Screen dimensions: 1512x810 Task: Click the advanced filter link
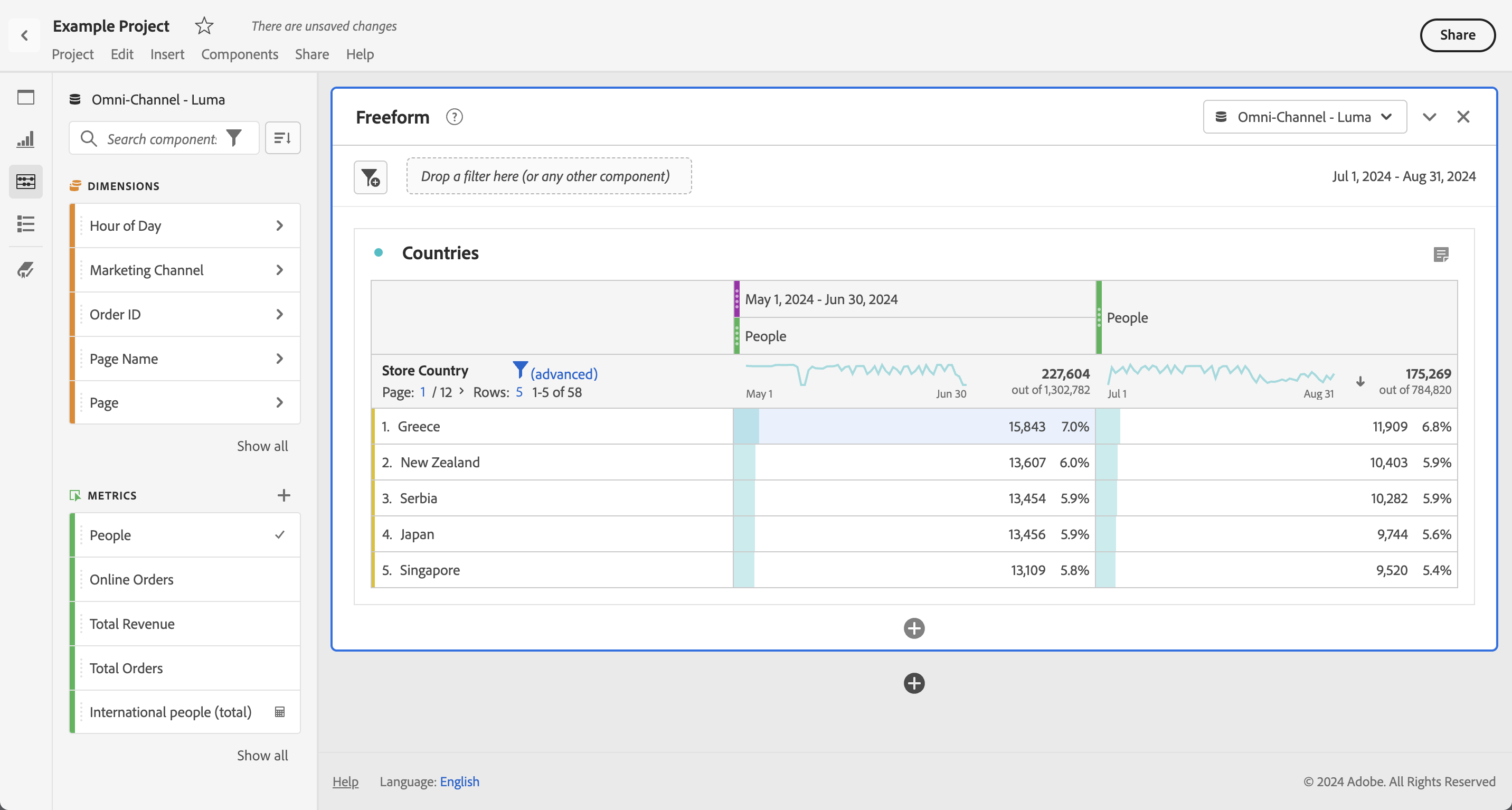click(x=563, y=373)
